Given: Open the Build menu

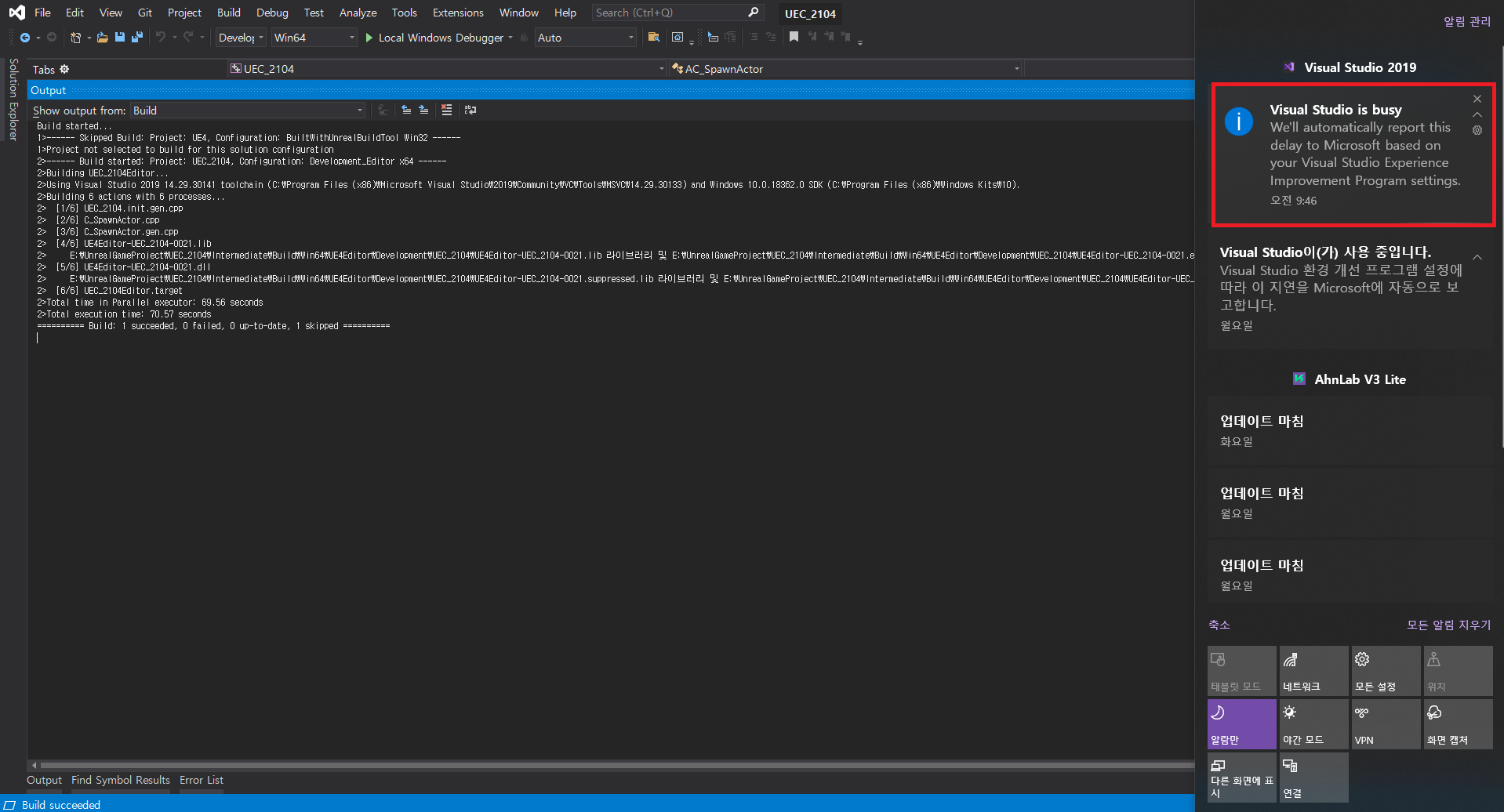Looking at the screenshot, I should click(229, 13).
